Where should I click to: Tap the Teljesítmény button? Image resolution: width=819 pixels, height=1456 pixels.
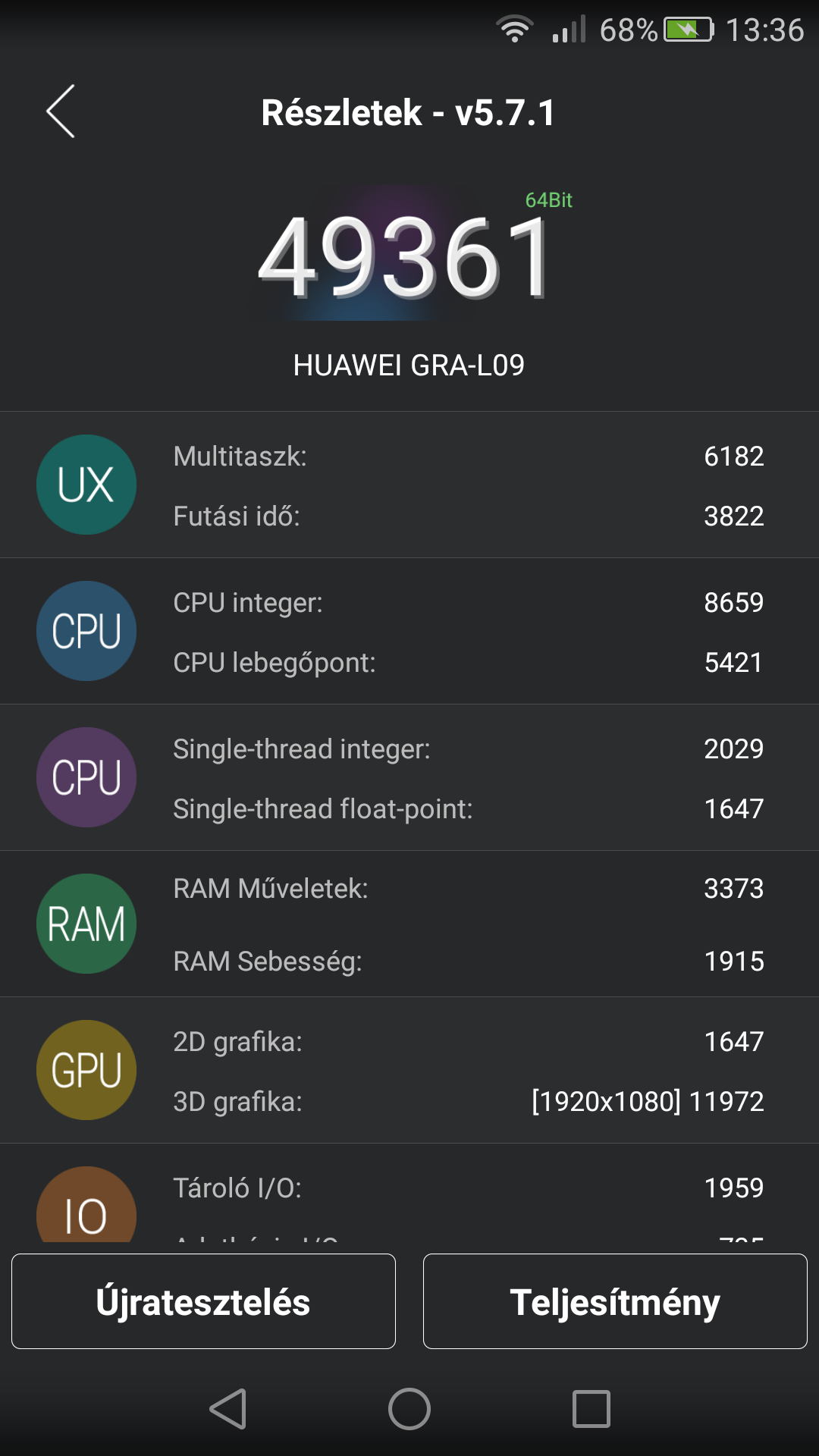tap(615, 1301)
